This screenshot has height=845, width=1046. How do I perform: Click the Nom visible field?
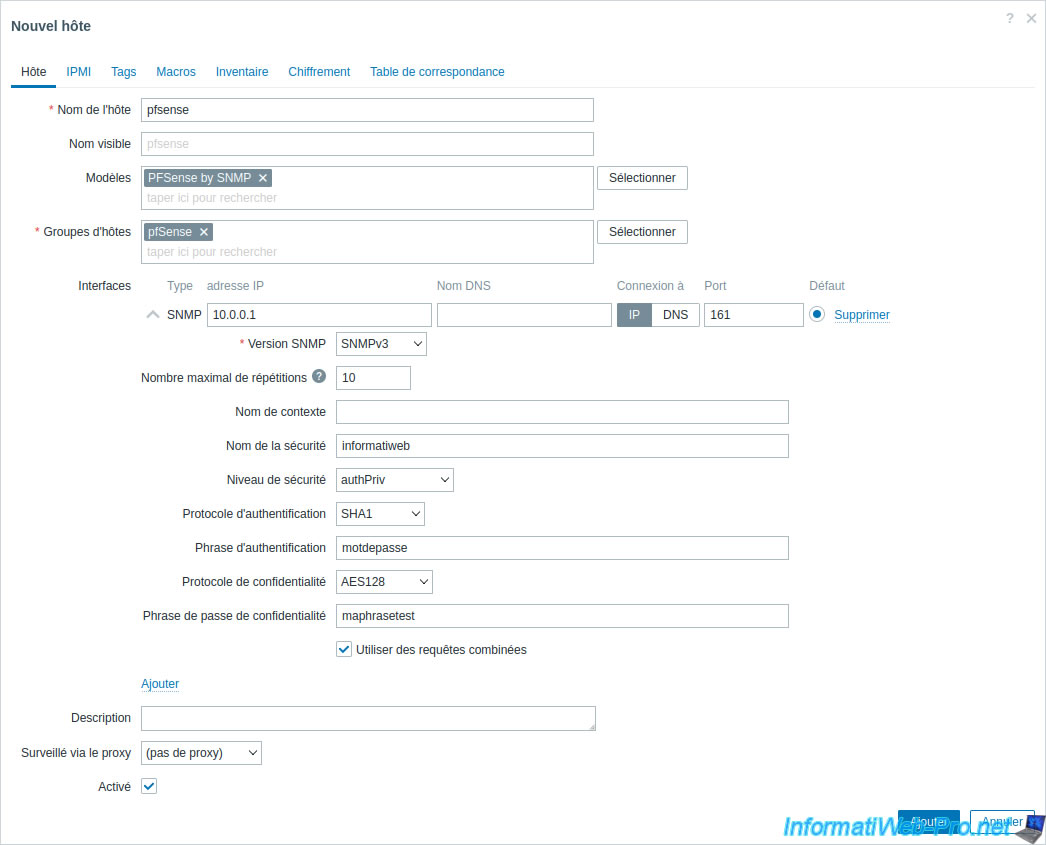pyautogui.click(x=367, y=144)
